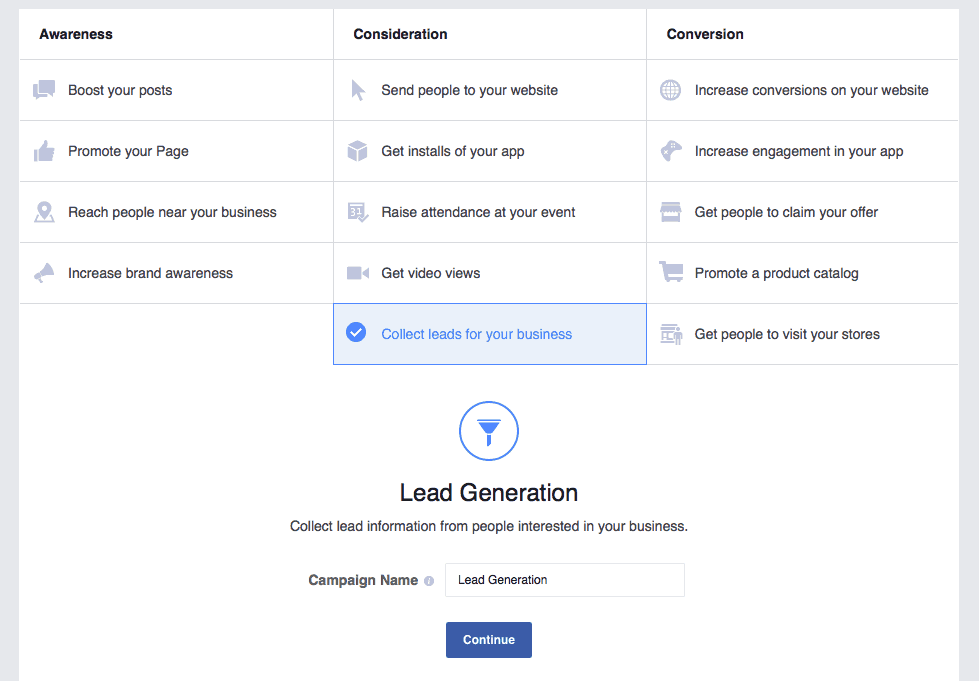979x681 pixels.
Task: Toggle the checked Collect leads option
Action: (x=356, y=333)
